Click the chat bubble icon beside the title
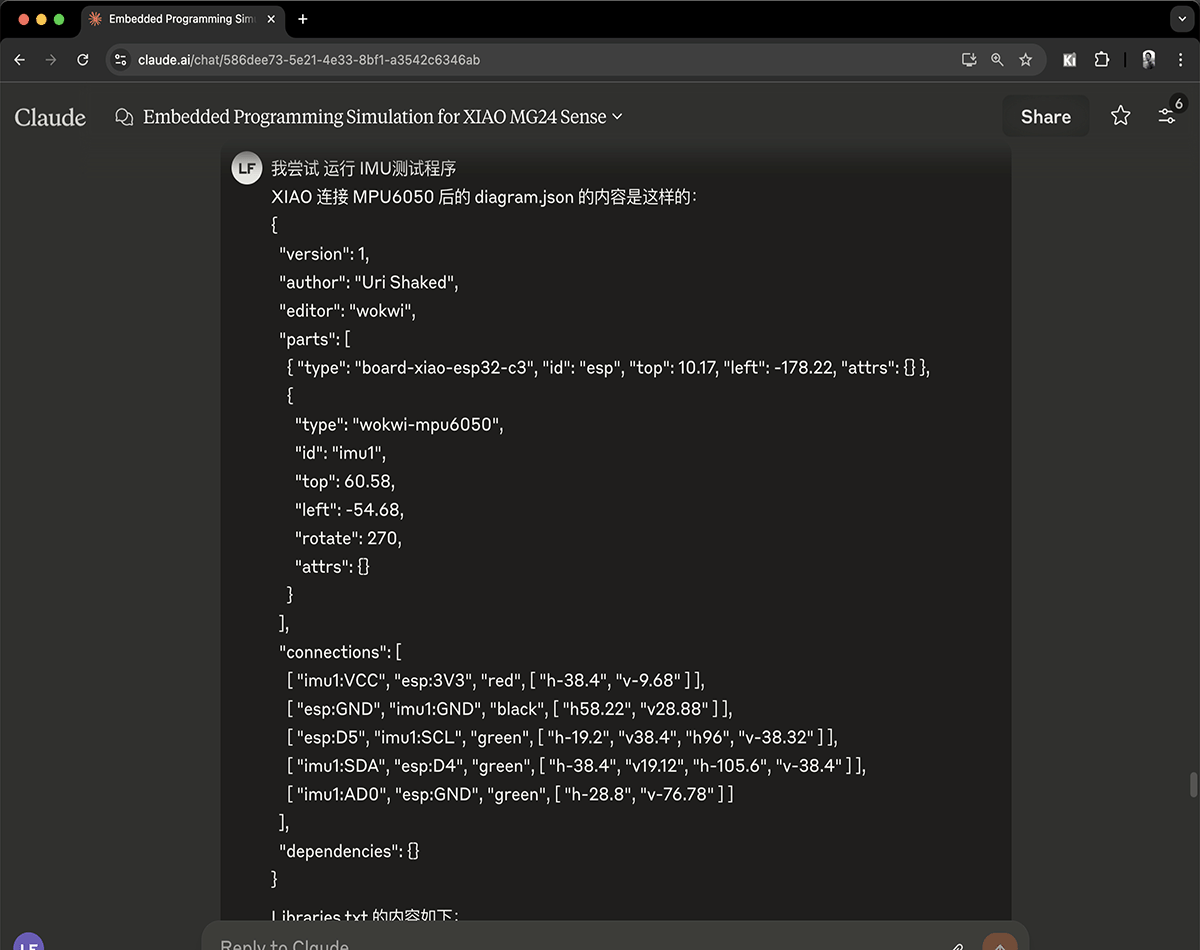 [x=125, y=117]
